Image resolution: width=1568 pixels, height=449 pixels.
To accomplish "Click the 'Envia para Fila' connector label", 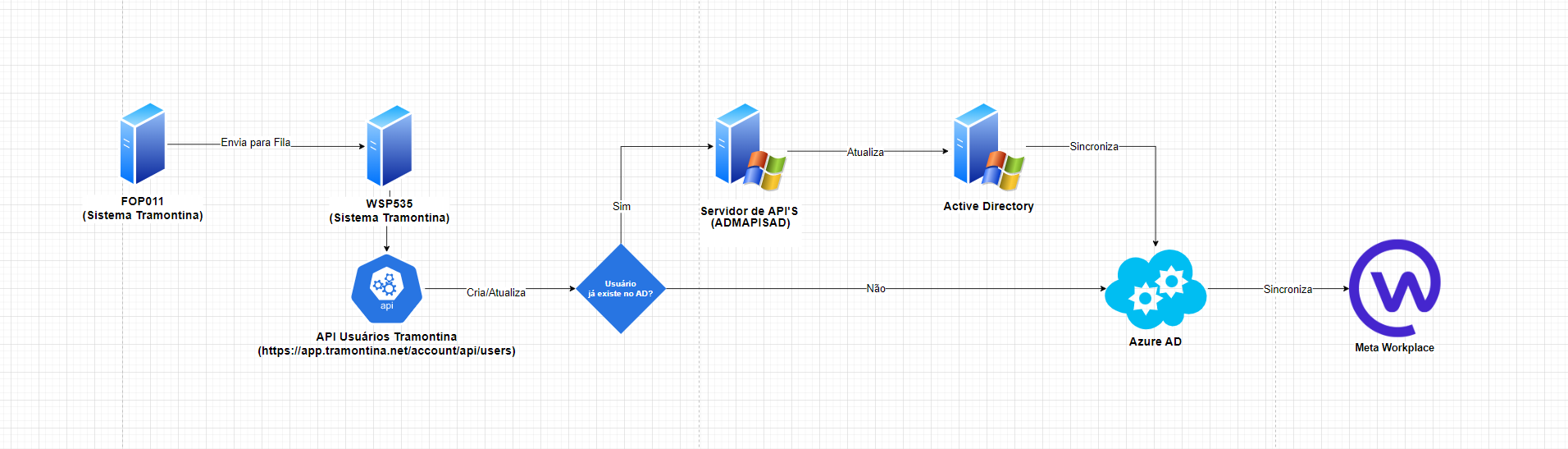I will click(255, 143).
